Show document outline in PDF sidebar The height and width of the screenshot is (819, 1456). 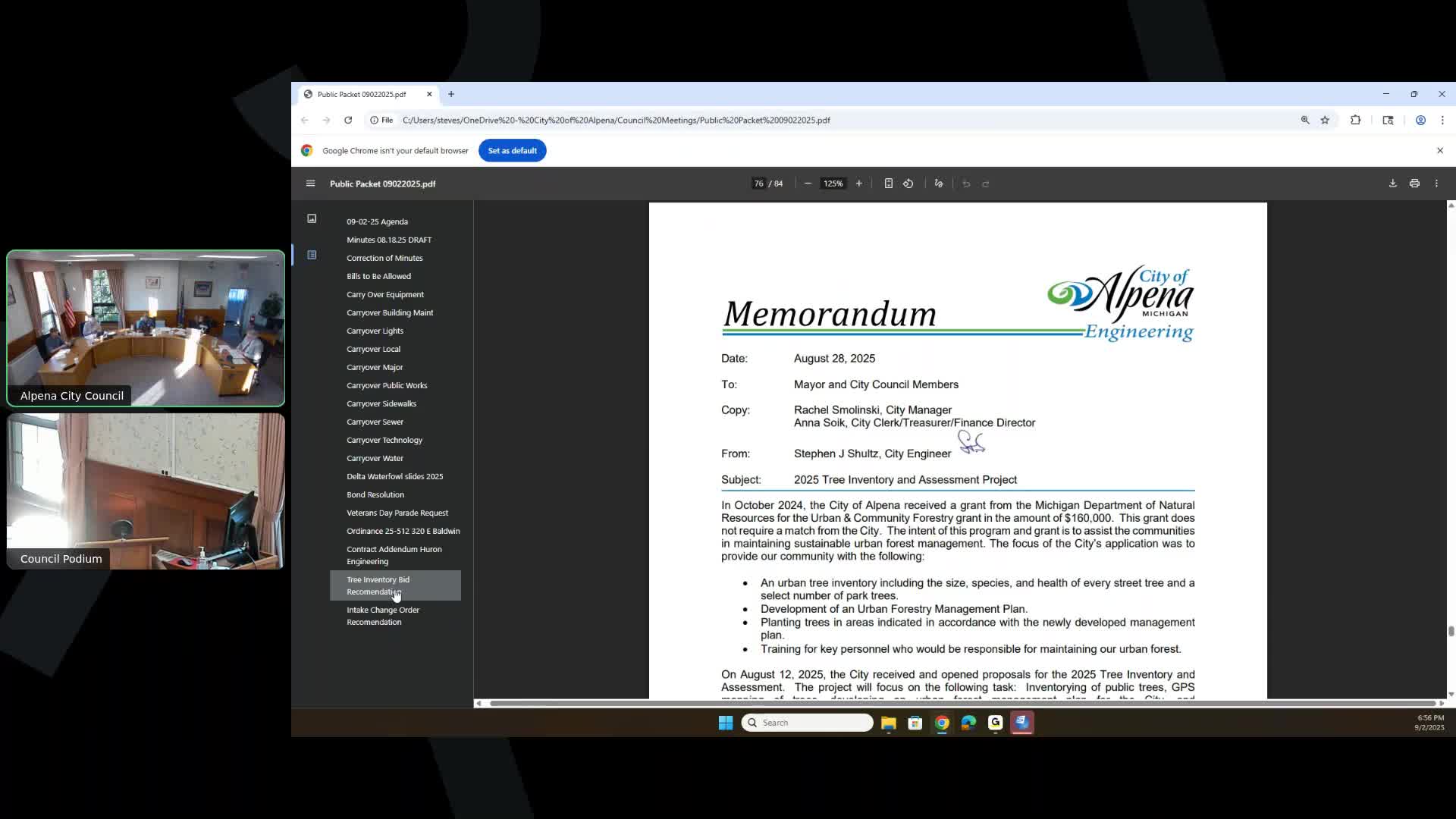[x=312, y=255]
